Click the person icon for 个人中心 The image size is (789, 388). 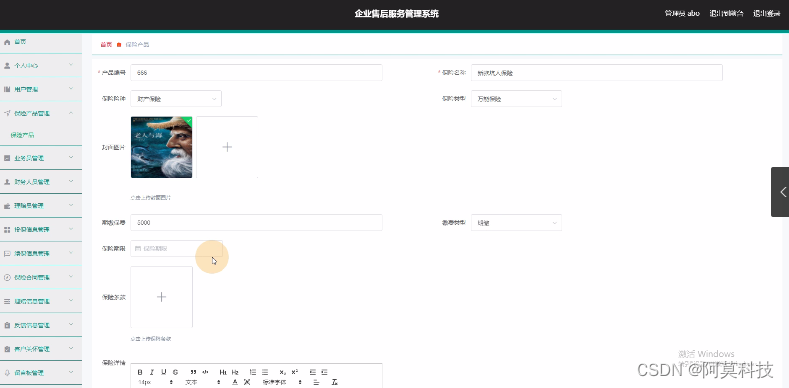[x=7, y=65]
